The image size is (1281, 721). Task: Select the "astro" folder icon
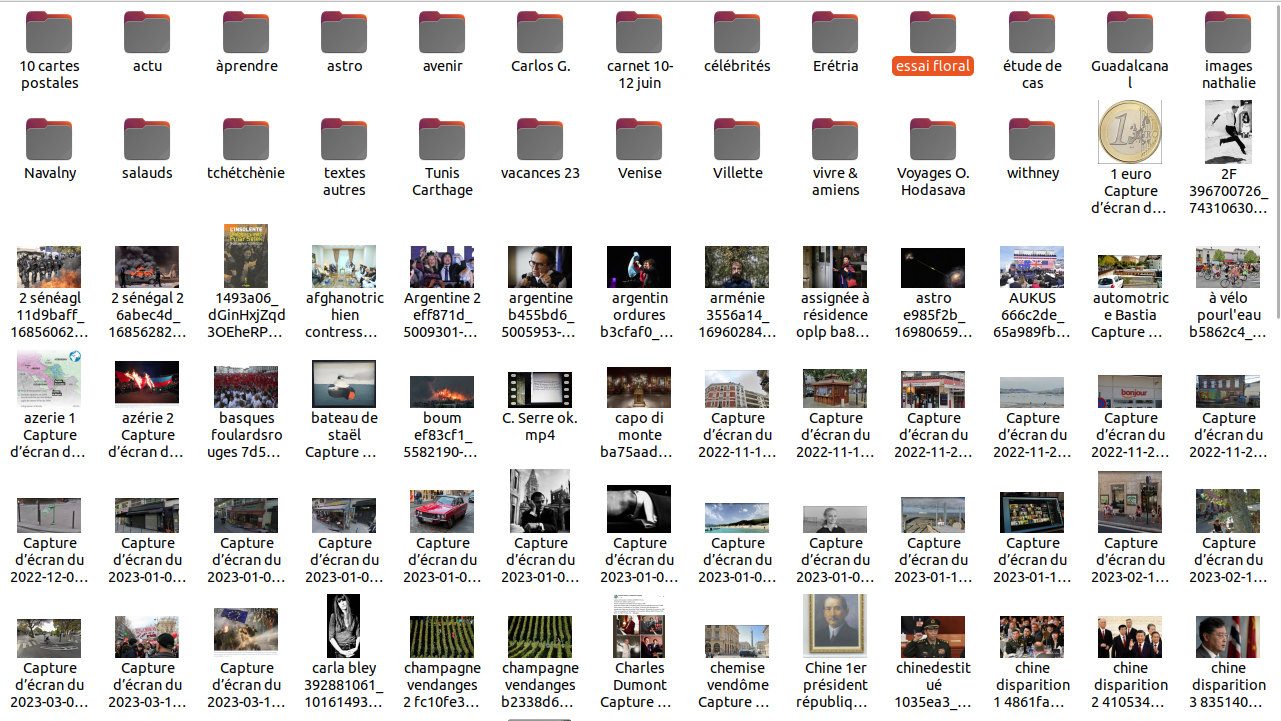click(x=344, y=33)
